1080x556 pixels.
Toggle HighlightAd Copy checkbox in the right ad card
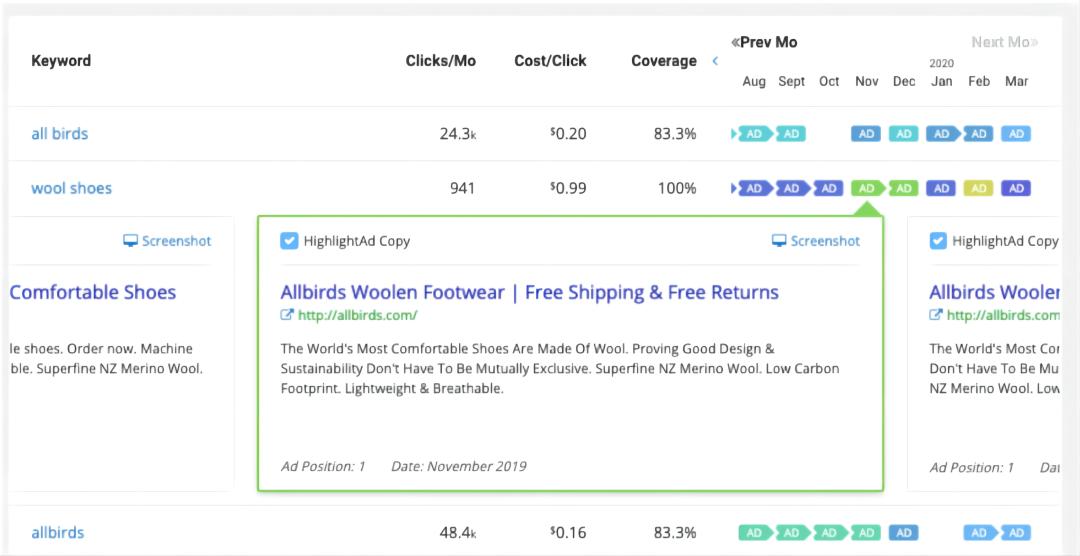tap(938, 241)
